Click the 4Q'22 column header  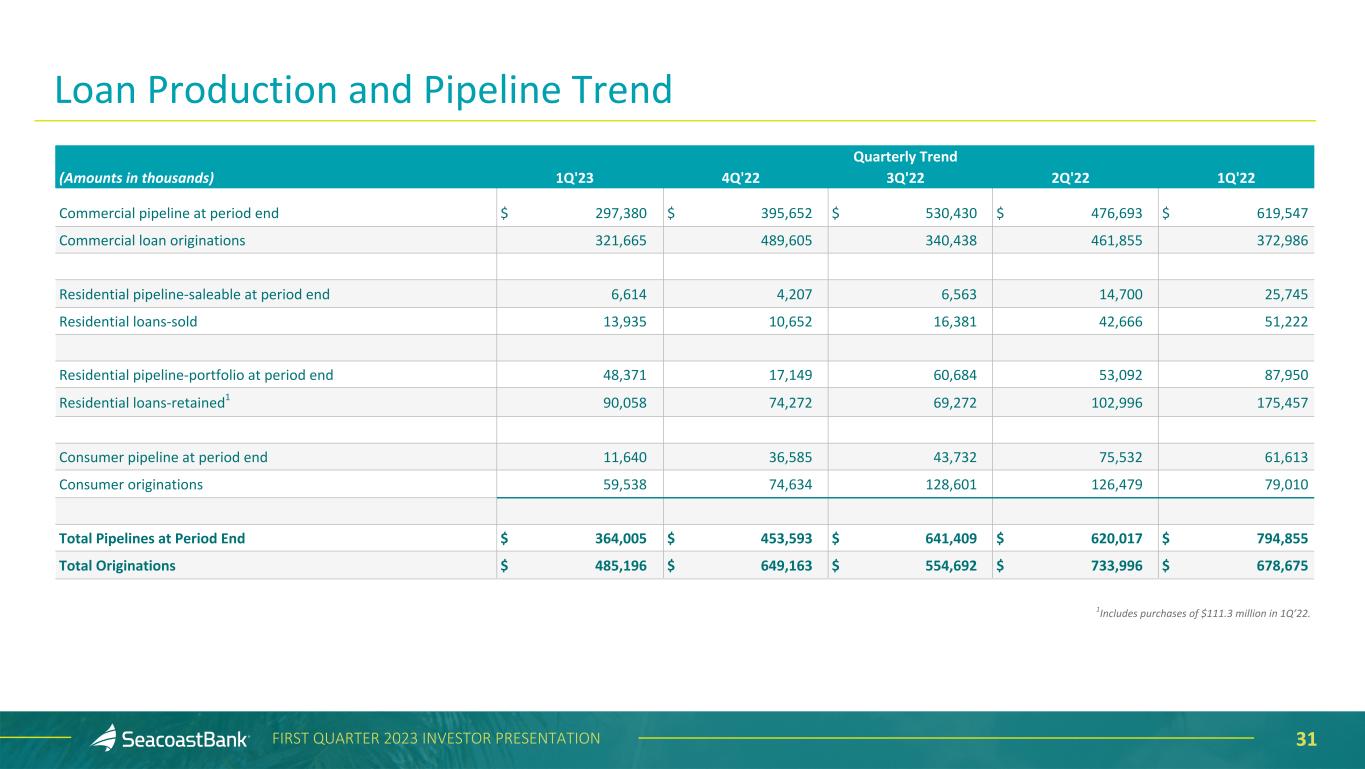(742, 178)
